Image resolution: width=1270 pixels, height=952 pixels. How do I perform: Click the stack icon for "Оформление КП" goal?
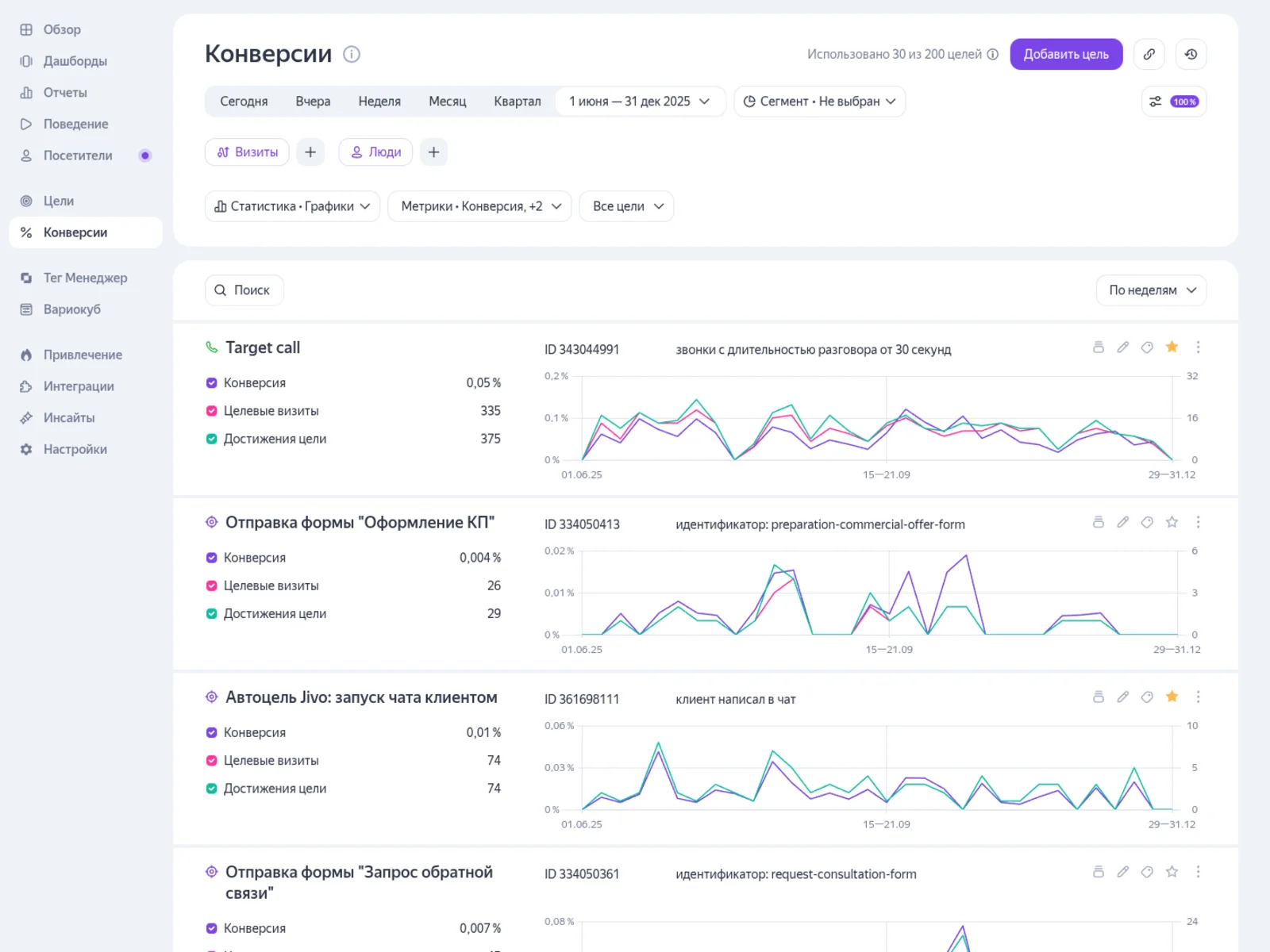pyautogui.click(x=1099, y=522)
